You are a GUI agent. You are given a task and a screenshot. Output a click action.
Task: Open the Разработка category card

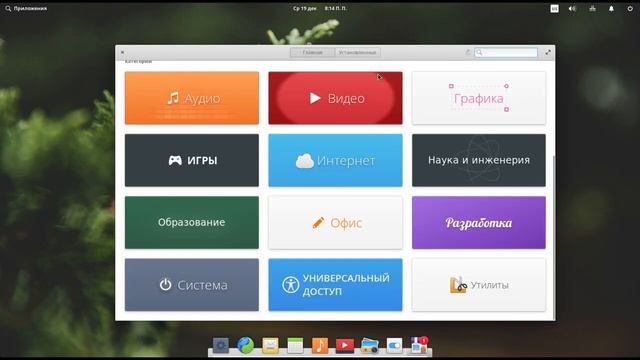tap(479, 222)
